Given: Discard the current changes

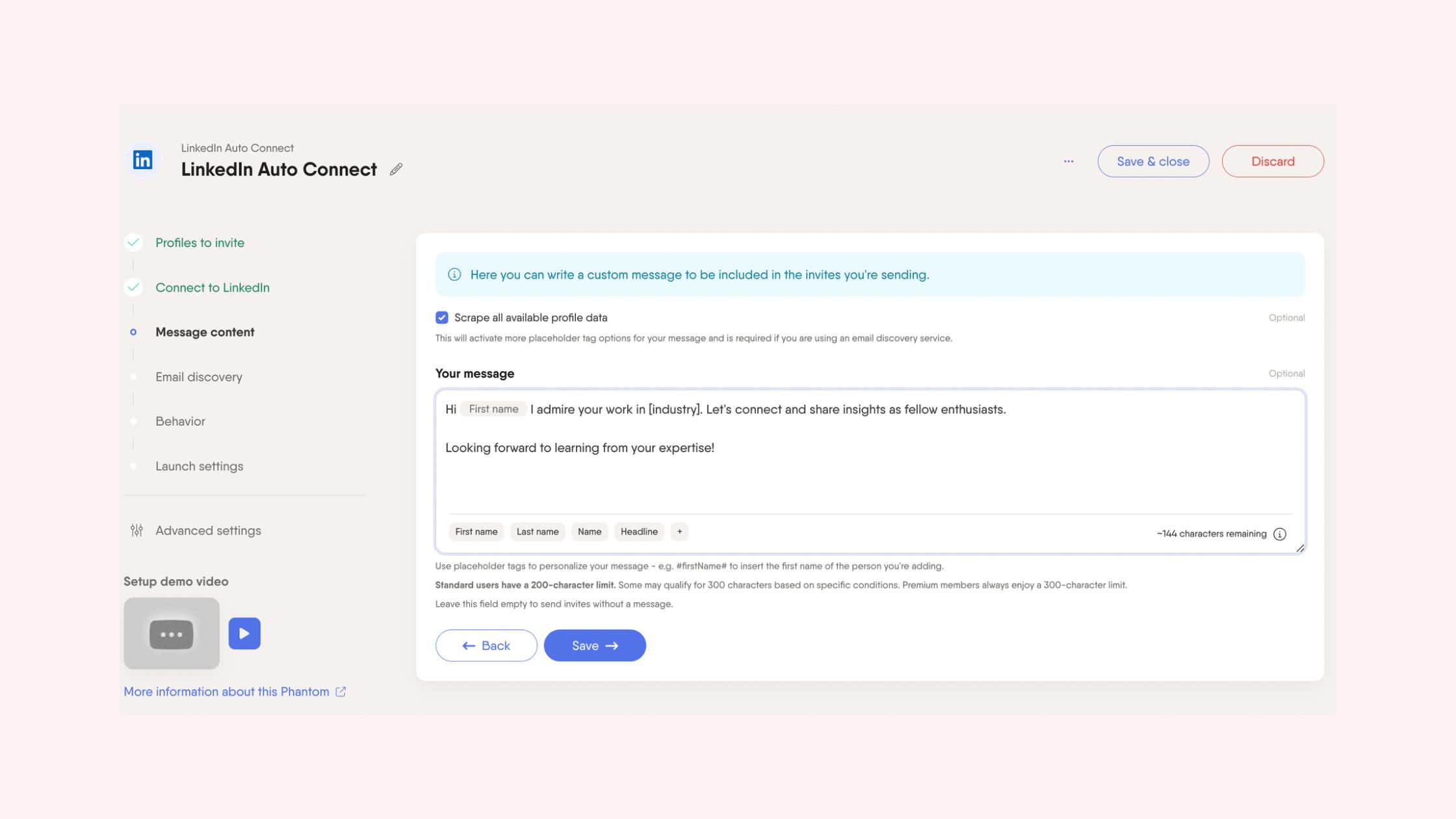Looking at the screenshot, I should point(1272,161).
